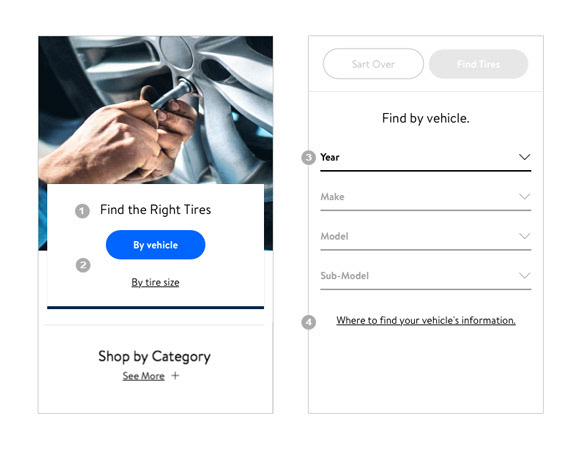Click the numbered marker 1 badge
This screenshot has width=580, height=450.
tap(82, 211)
